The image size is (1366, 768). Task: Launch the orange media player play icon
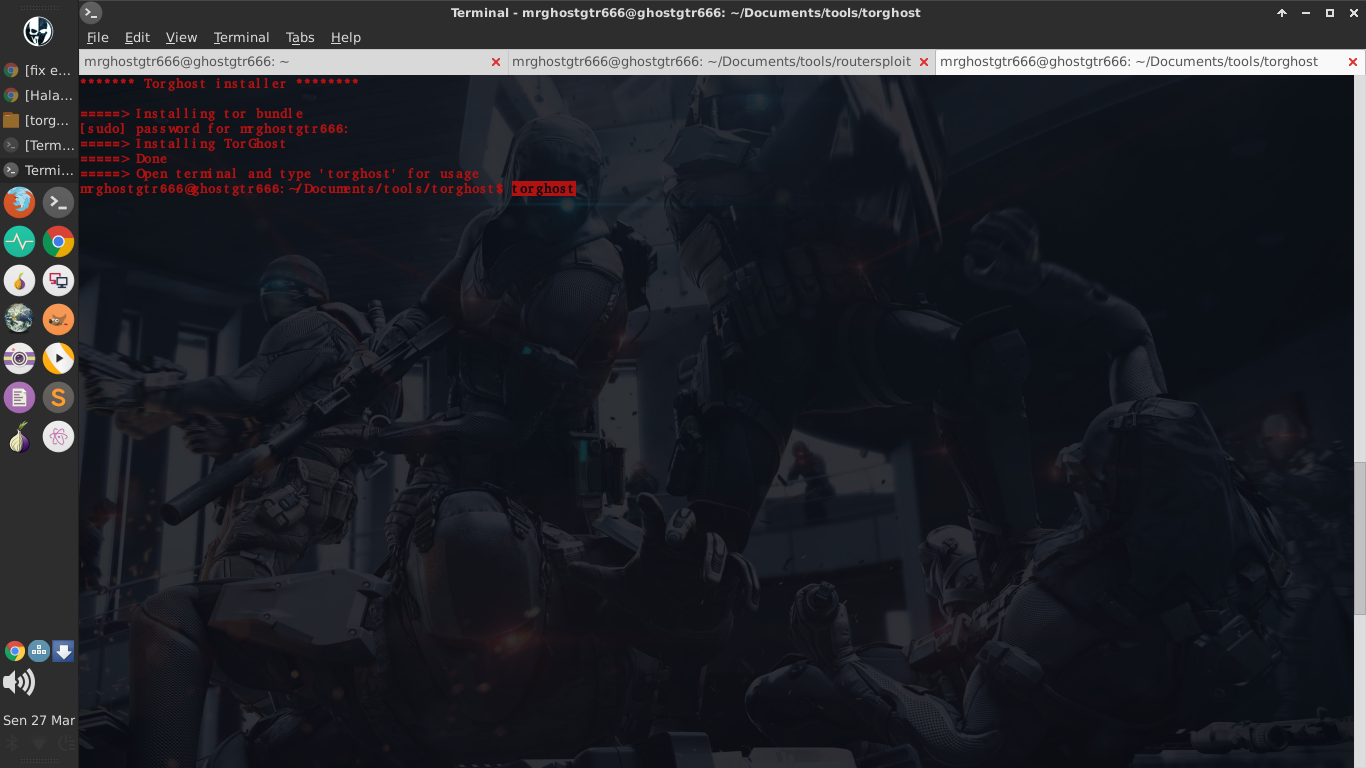58,358
